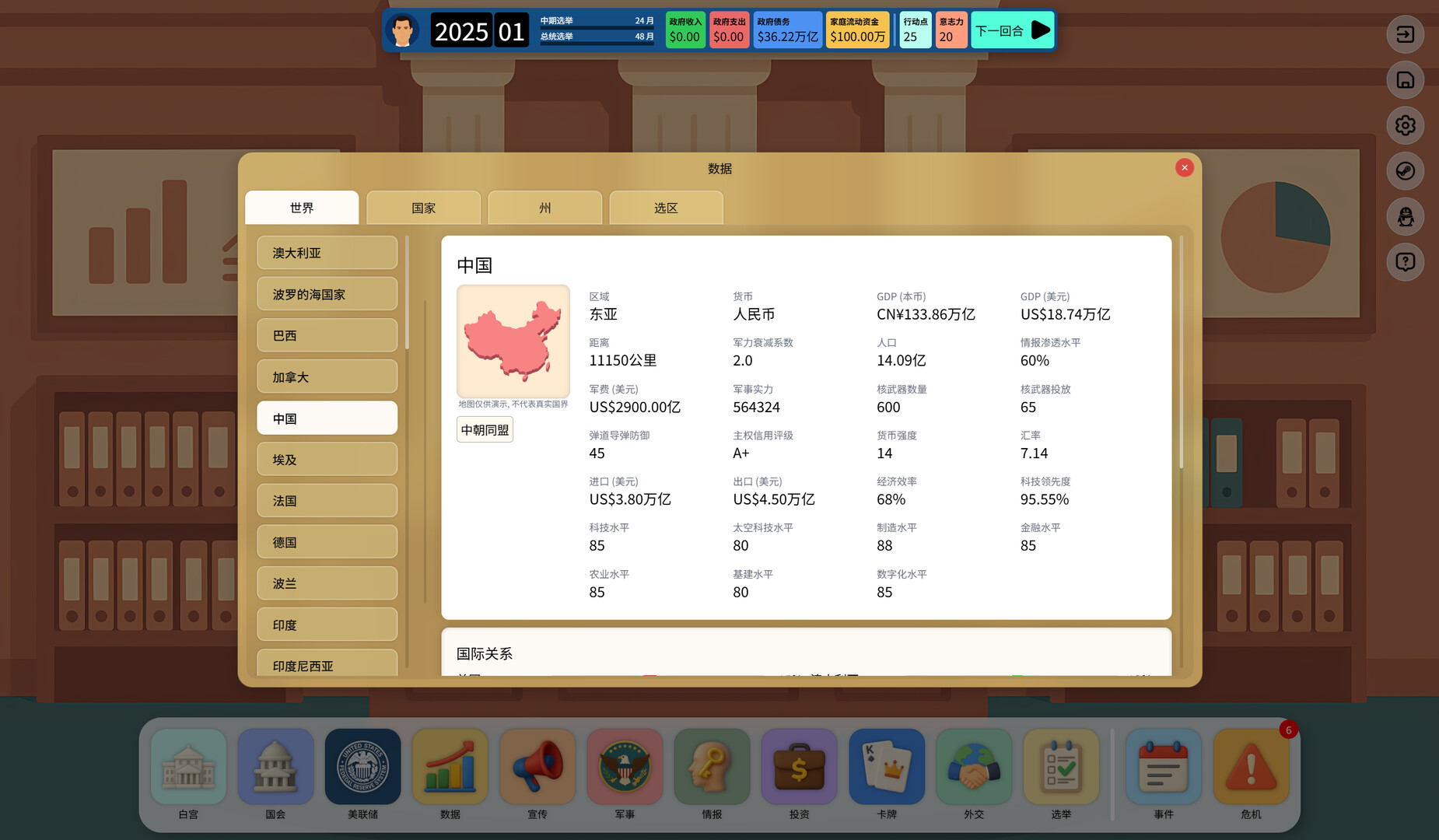The width and height of the screenshot is (1439, 840).
Task: Close the 数据 dialog
Action: click(1184, 167)
